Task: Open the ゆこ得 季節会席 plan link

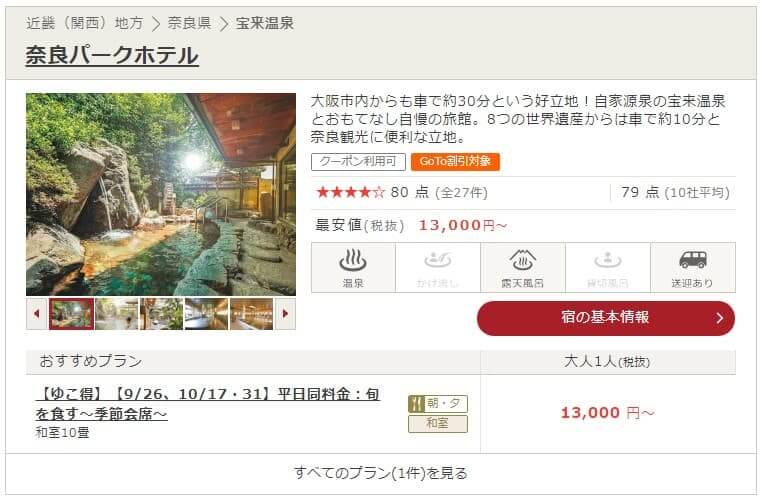Action: coord(207,404)
